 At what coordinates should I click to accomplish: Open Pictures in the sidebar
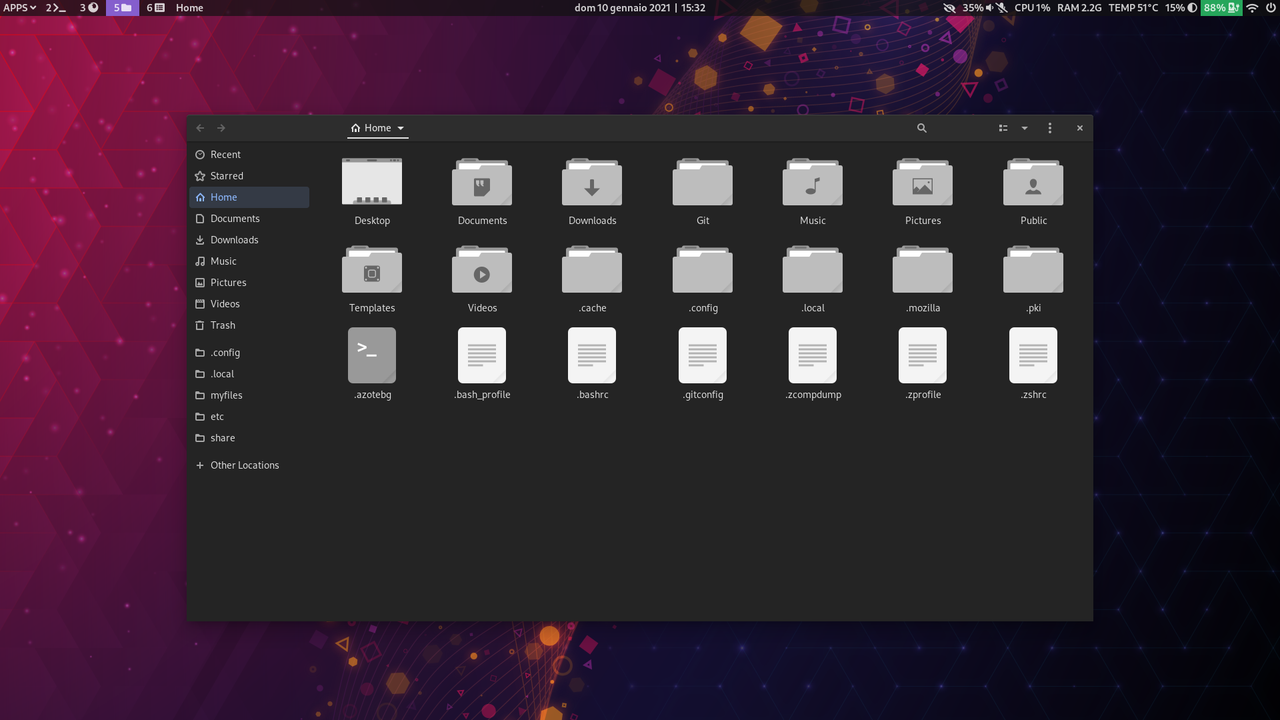(x=249, y=283)
